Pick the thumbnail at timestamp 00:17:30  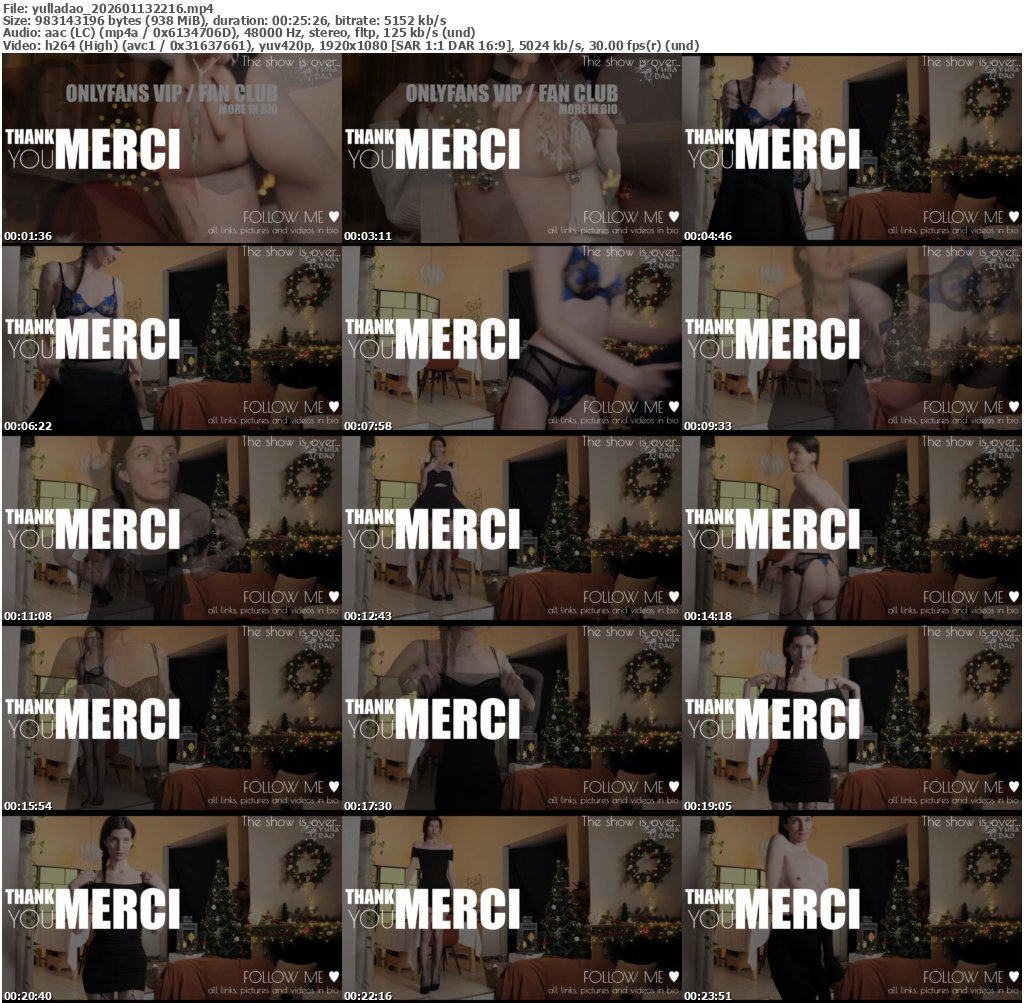click(512, 719)
